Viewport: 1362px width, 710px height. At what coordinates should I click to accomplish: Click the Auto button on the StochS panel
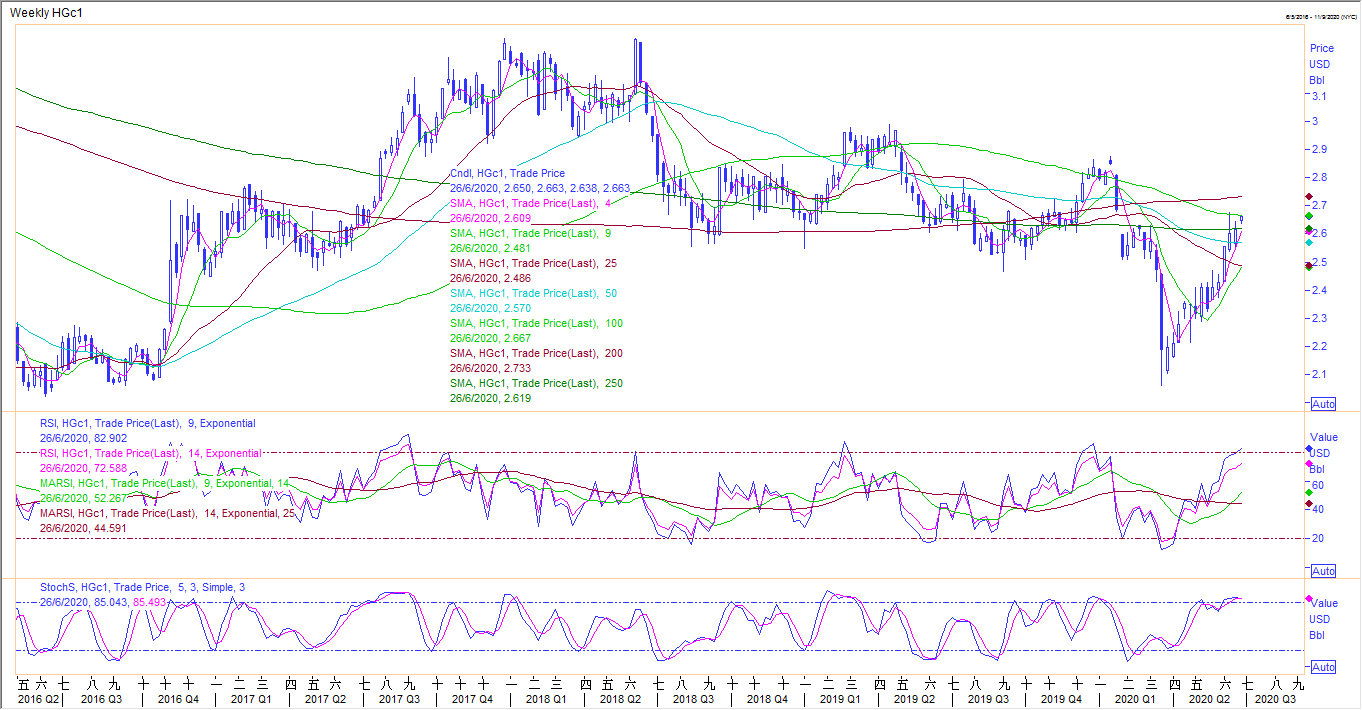[x=1323, y=667]
